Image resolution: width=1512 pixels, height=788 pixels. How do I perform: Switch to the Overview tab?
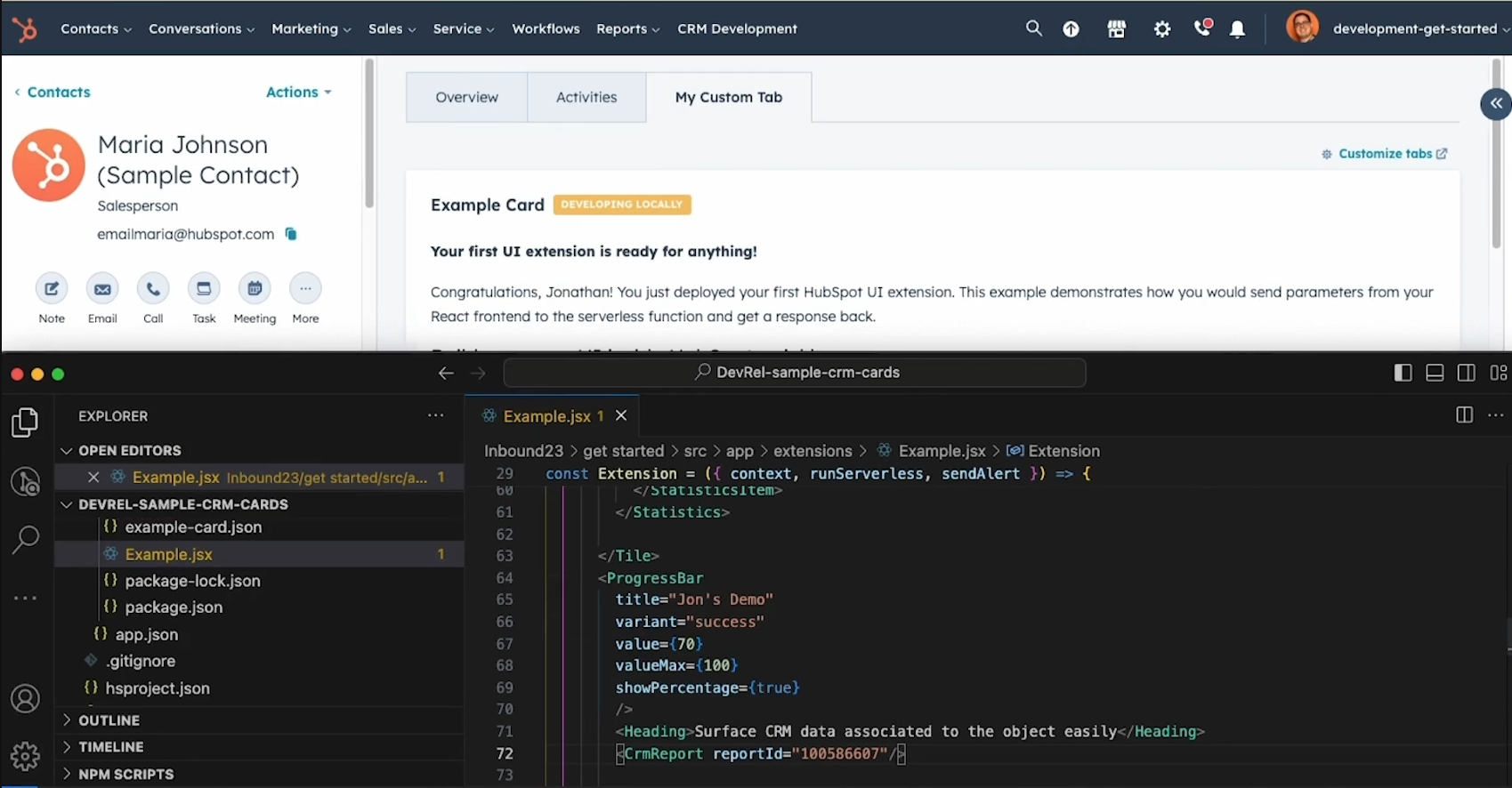[466, 97]
